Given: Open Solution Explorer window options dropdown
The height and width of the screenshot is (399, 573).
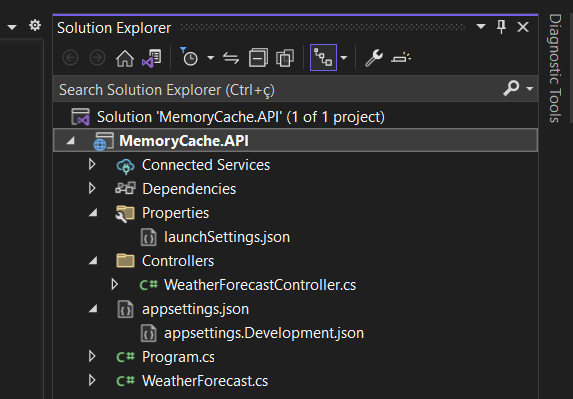Looking at the screenshot, I should click(x=481, y=26).
